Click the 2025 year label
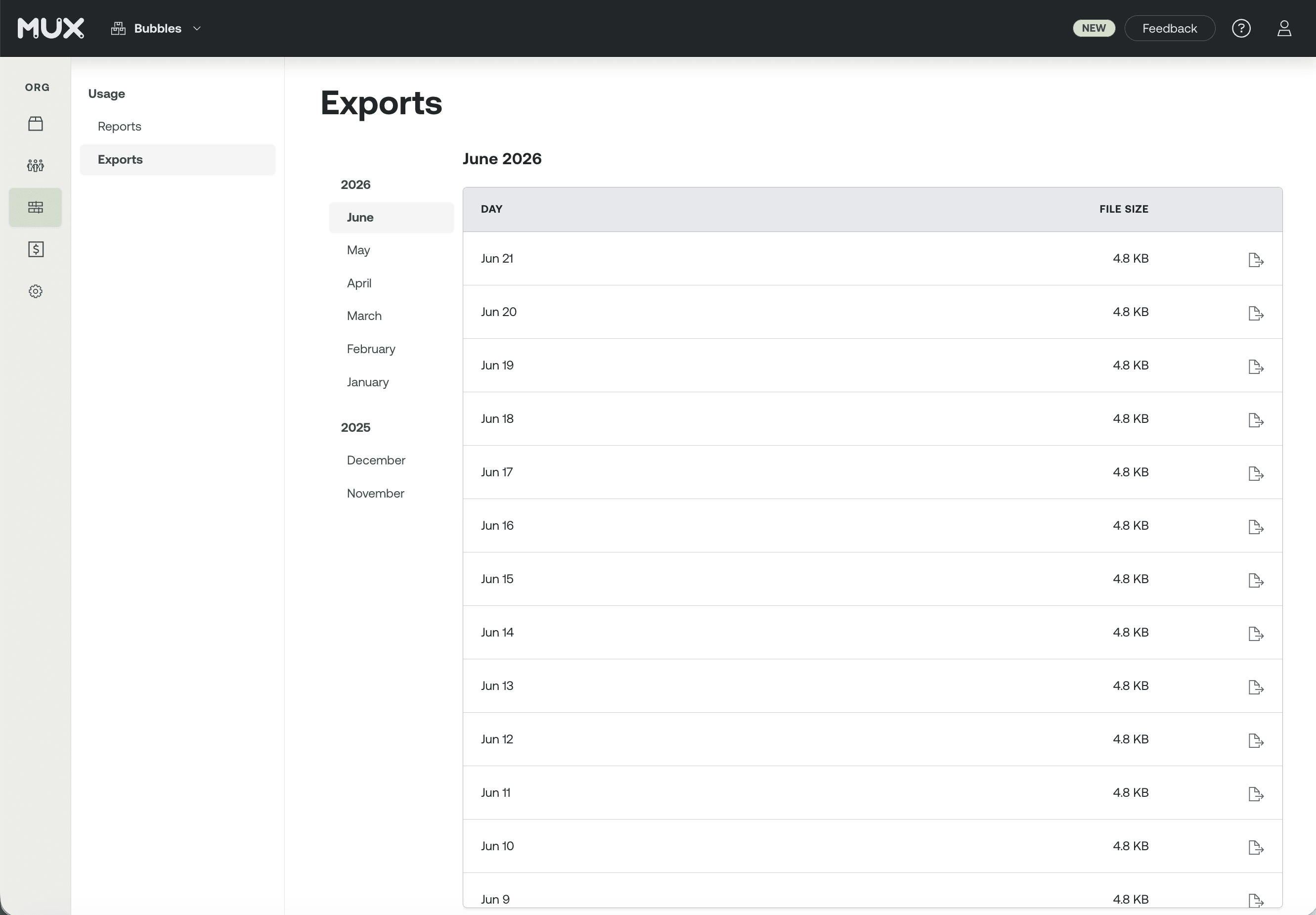The height and width of the screenshot is (915, 1316). (x=355, y=428)
